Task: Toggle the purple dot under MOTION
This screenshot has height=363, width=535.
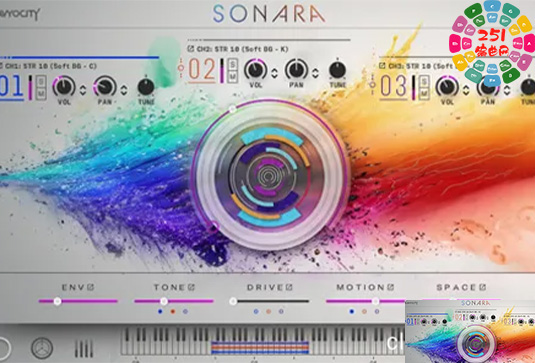Action: click(x=377, y=311)
